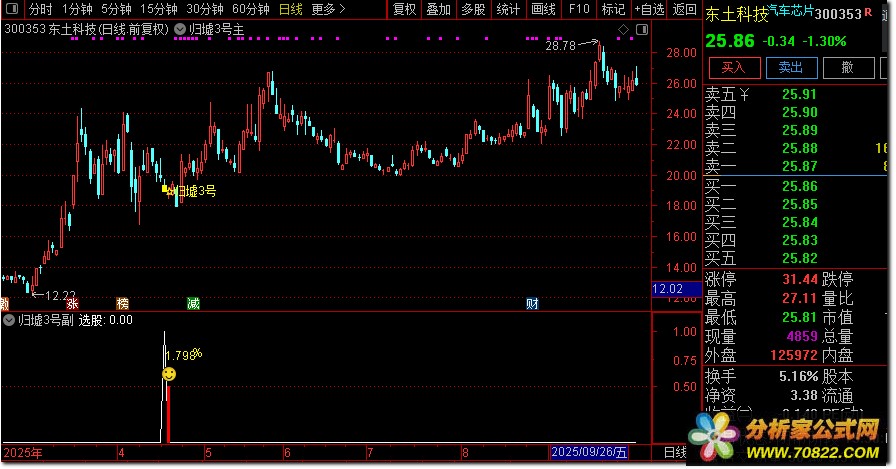Click the 12.22 low price label
The width and height of the screenshot is (896, 469).
tap(60, 295)
